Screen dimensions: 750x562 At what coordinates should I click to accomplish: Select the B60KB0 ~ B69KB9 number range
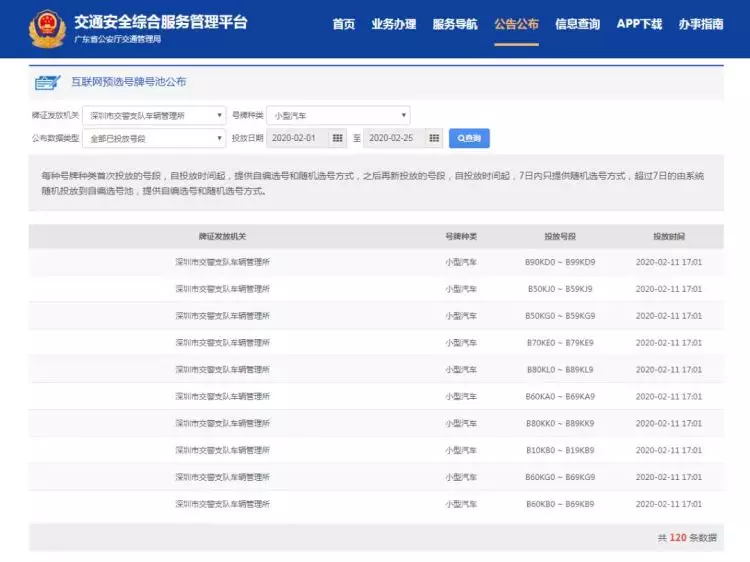pyautogui.click(x=560, y=504)
